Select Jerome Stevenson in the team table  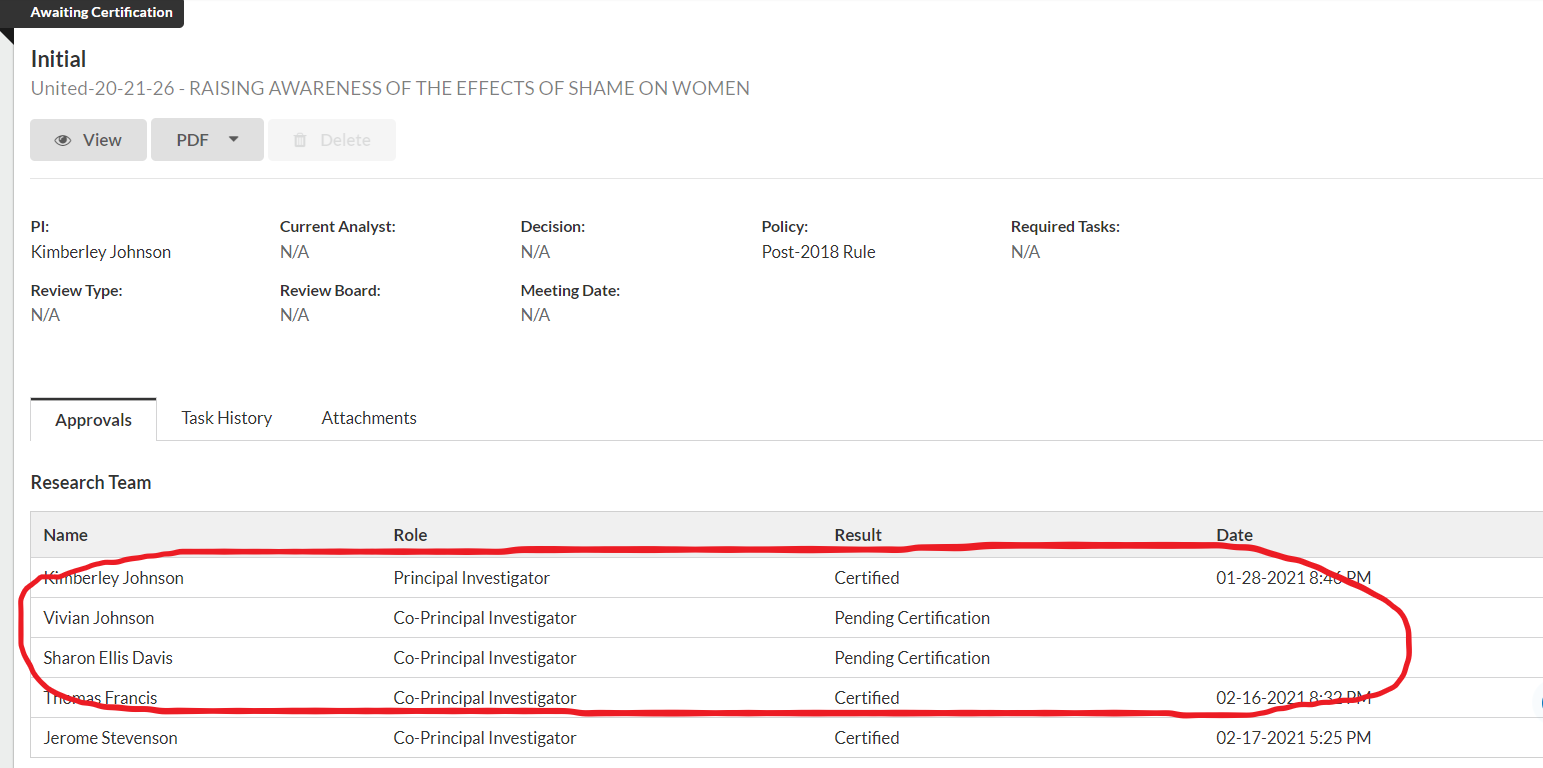110,738
